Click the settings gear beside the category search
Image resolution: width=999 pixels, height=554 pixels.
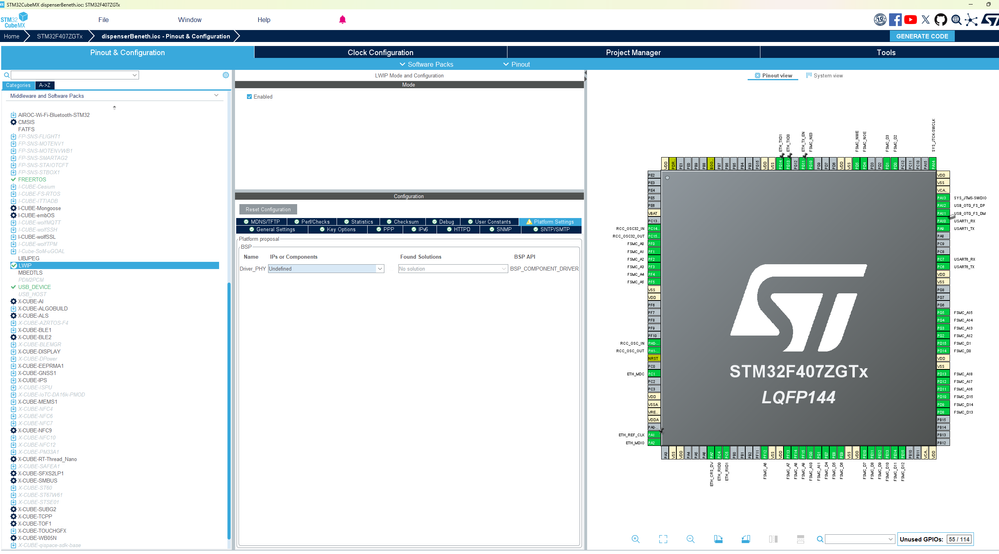226,75
